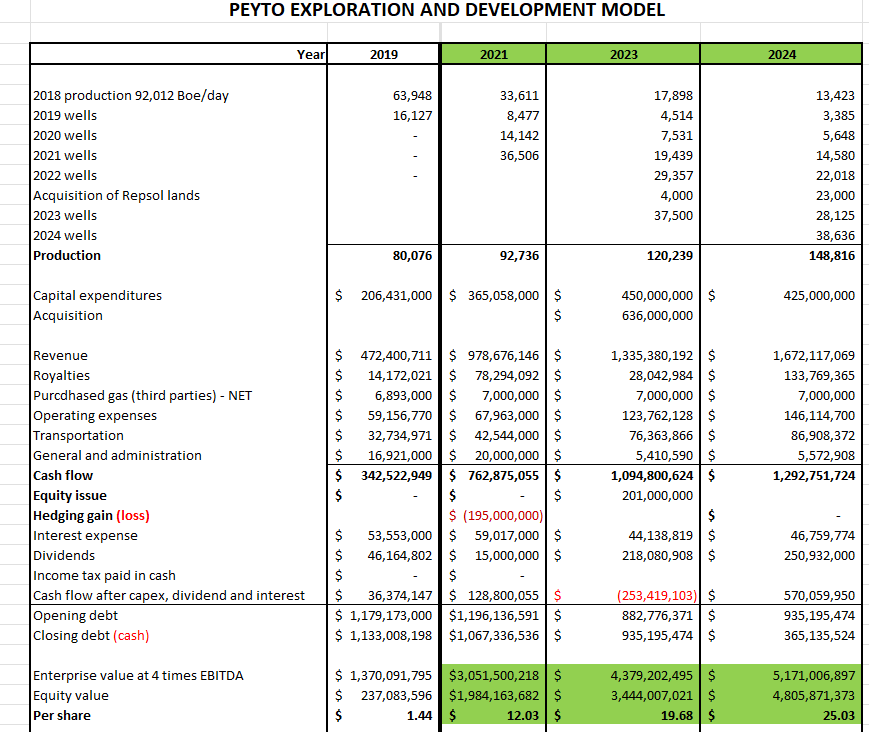Click the bold 'Cash flow' row label
This screenshot has height=732, width=869.
pyautogui.click(x=63, y=475)
